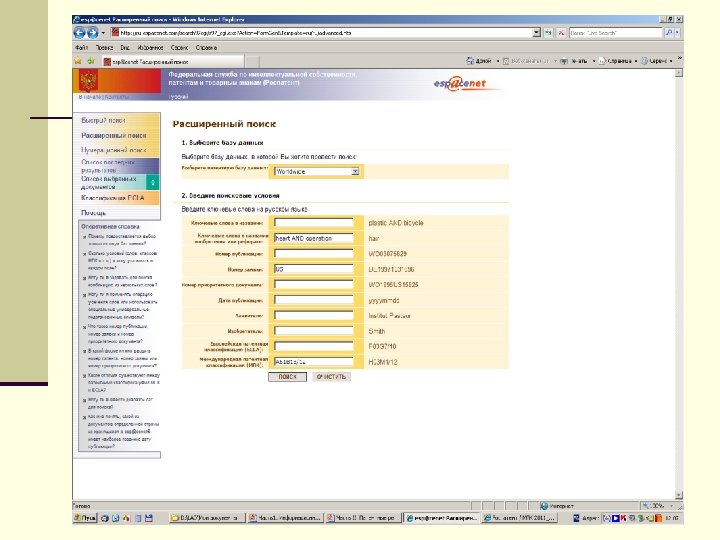This screenshot has width=720, height=540.
Task: Click the publication date input field
Action: coord(314,300)
